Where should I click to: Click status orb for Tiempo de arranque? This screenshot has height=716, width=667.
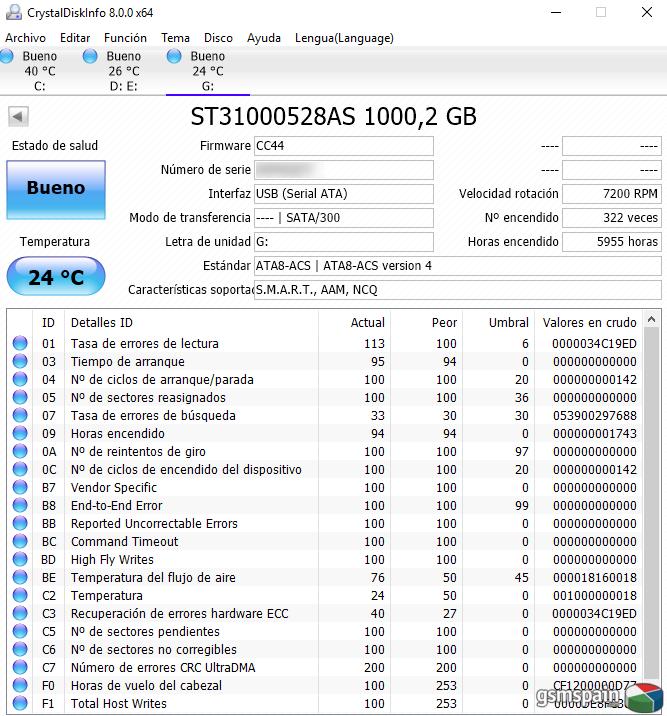coord(20,361)
